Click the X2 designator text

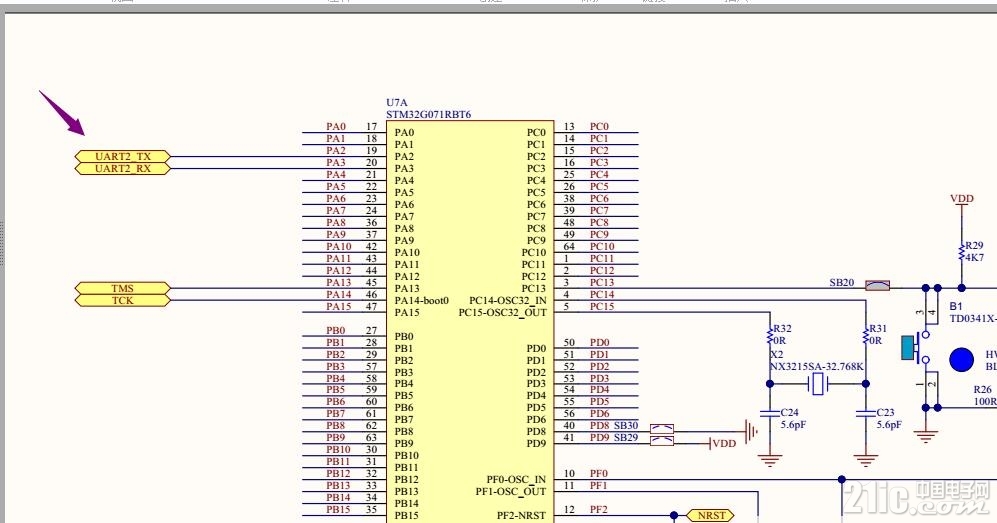coord(776,355)
